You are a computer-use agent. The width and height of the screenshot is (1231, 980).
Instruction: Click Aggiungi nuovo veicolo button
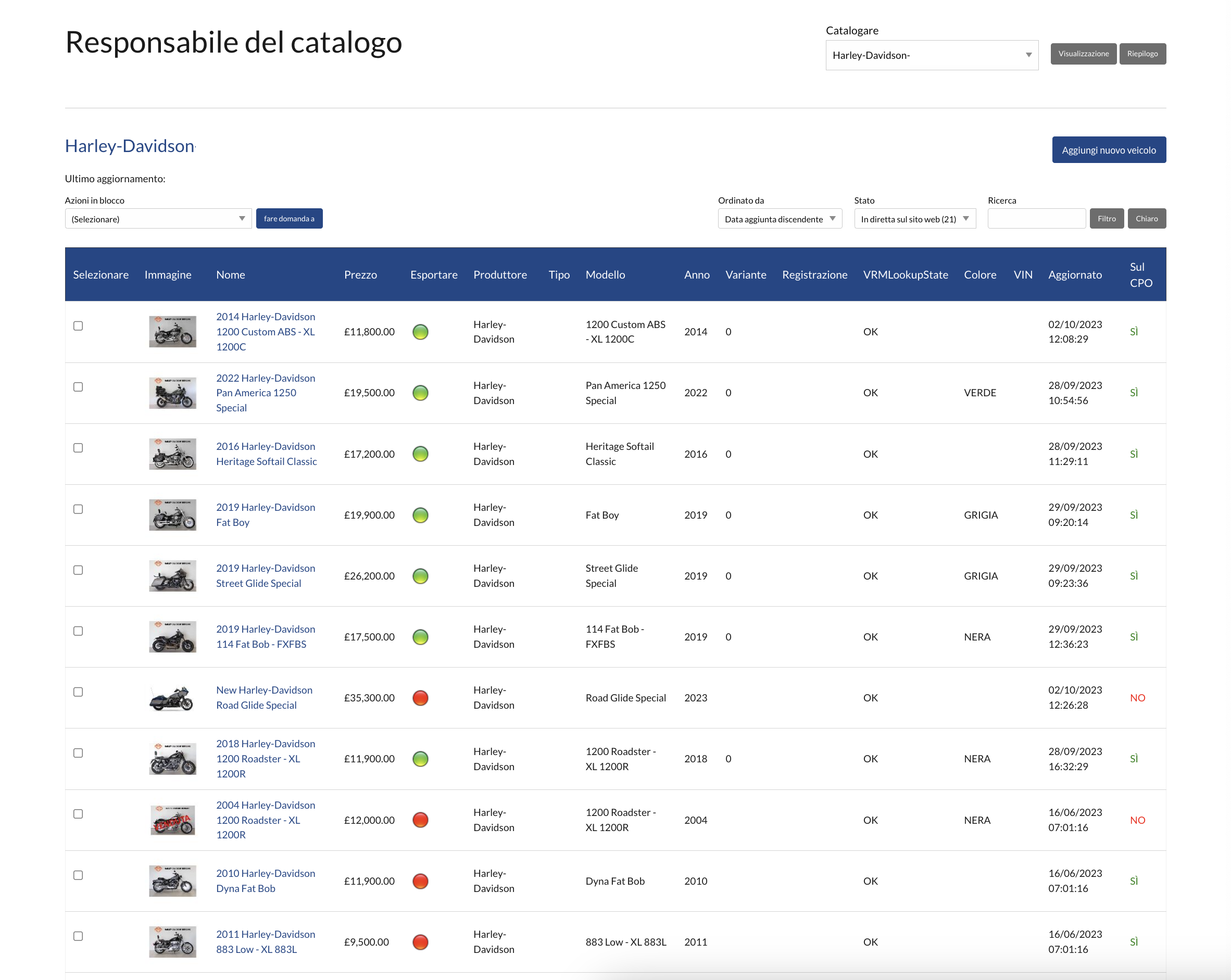pos(1108,150)
